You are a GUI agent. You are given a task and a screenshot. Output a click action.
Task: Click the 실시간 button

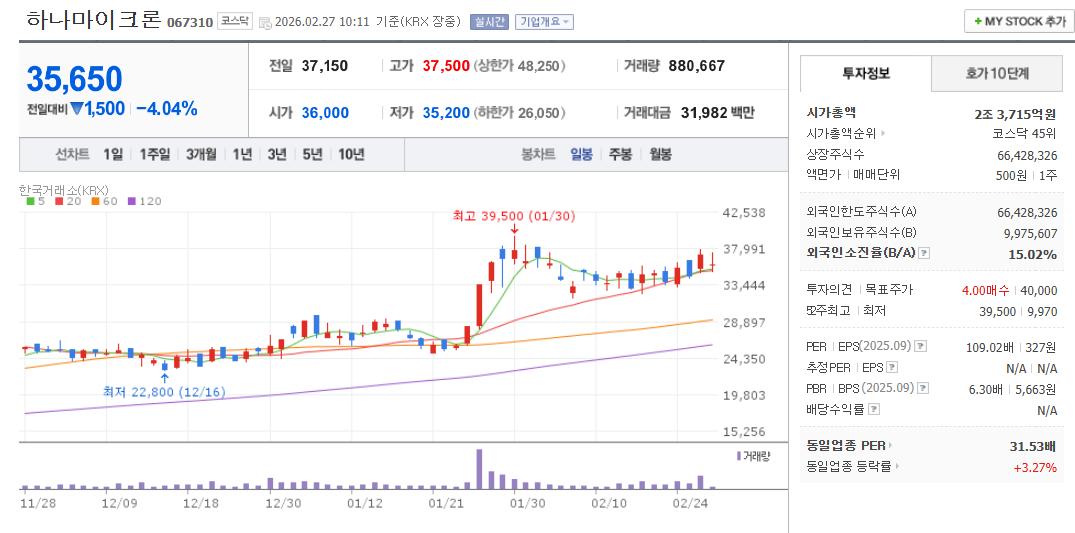pyautogui.click(x=489, y=22)
